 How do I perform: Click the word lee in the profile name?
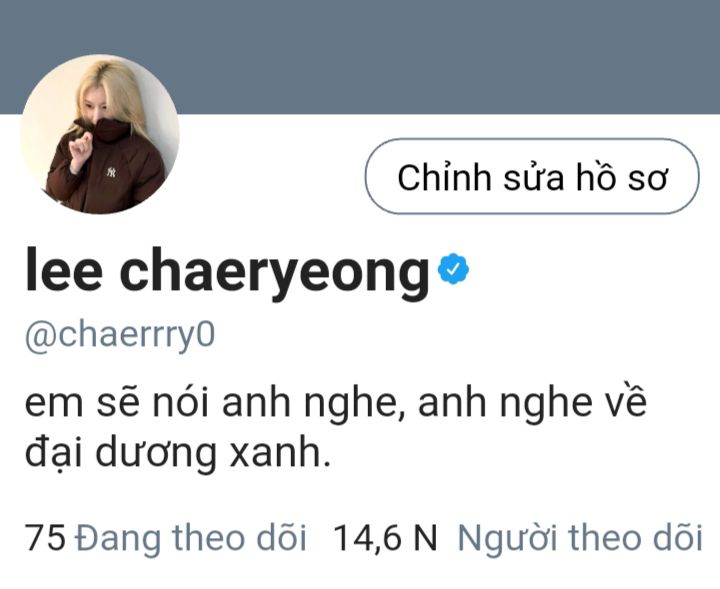pos(63,269)
